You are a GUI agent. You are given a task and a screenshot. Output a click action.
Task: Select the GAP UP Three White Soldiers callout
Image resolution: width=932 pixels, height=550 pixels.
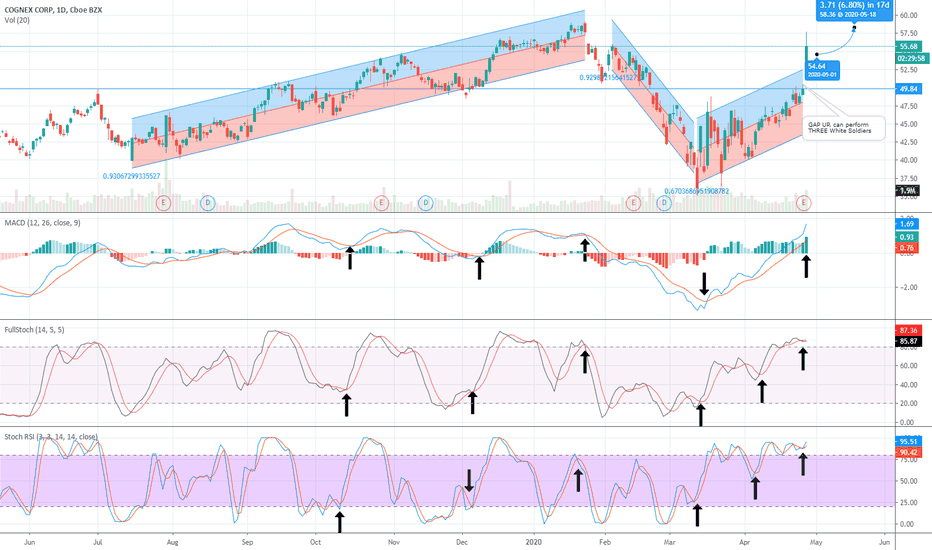point(843,128)
